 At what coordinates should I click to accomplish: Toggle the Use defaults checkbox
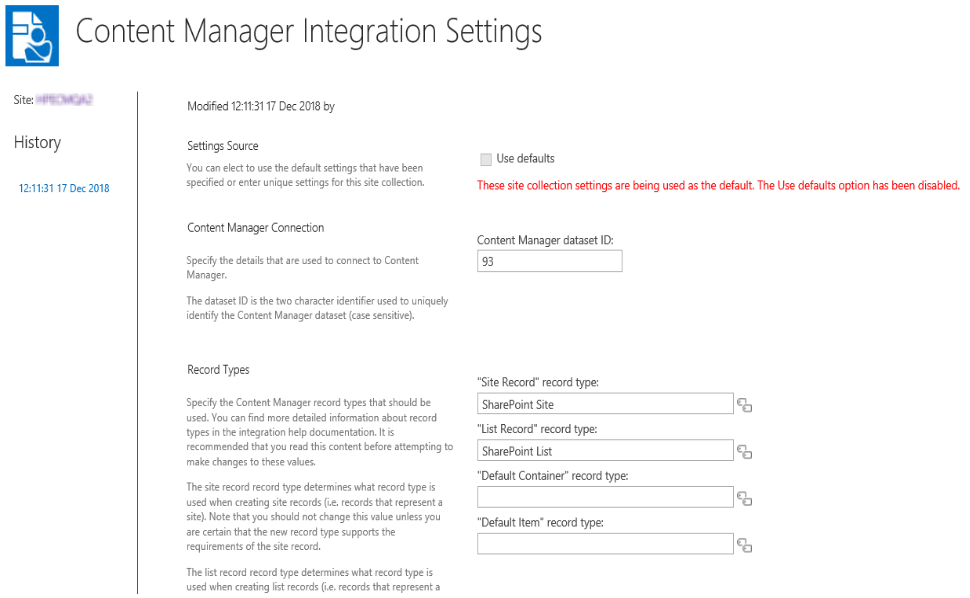point(486,159)
